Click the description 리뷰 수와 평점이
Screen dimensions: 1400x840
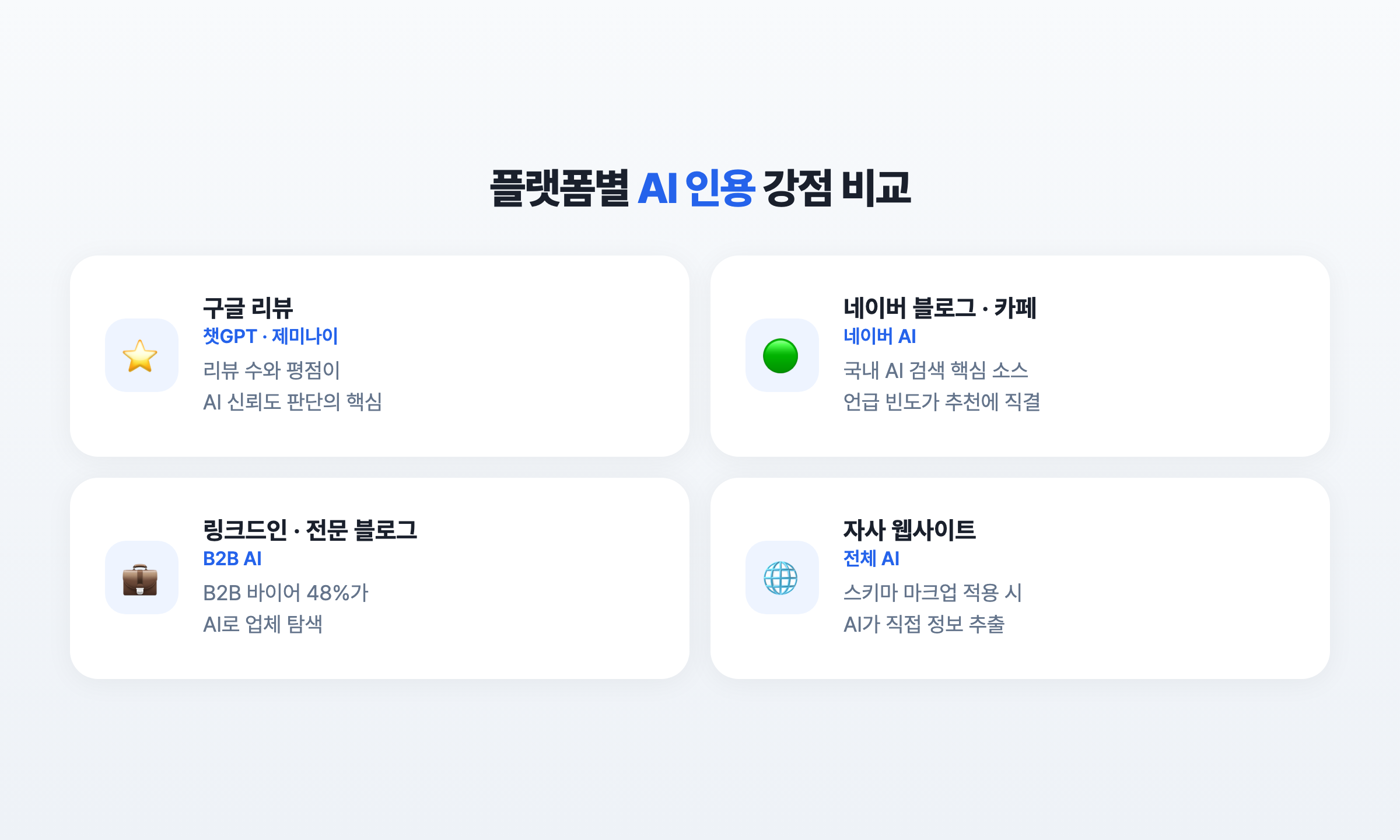pos(271,370)
